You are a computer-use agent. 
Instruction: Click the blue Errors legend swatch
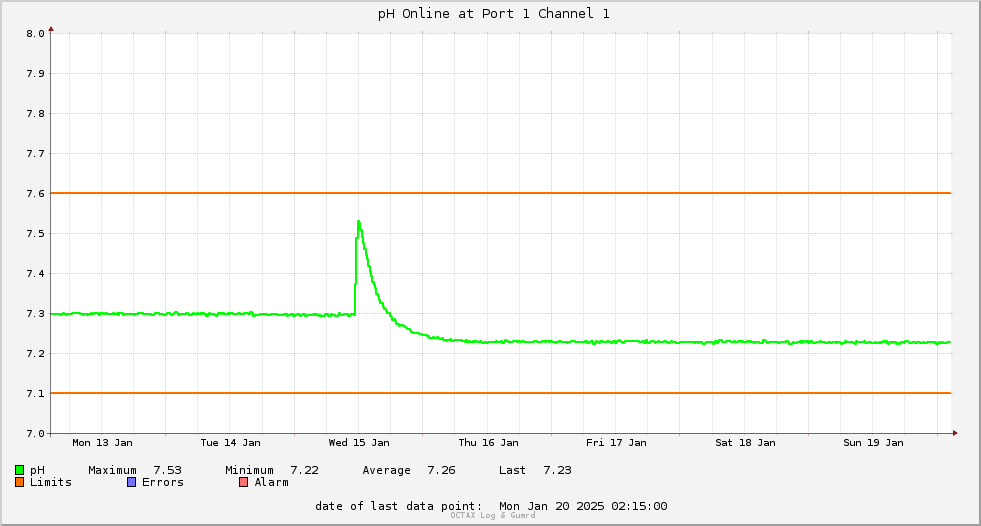click(x=131, y=482)
